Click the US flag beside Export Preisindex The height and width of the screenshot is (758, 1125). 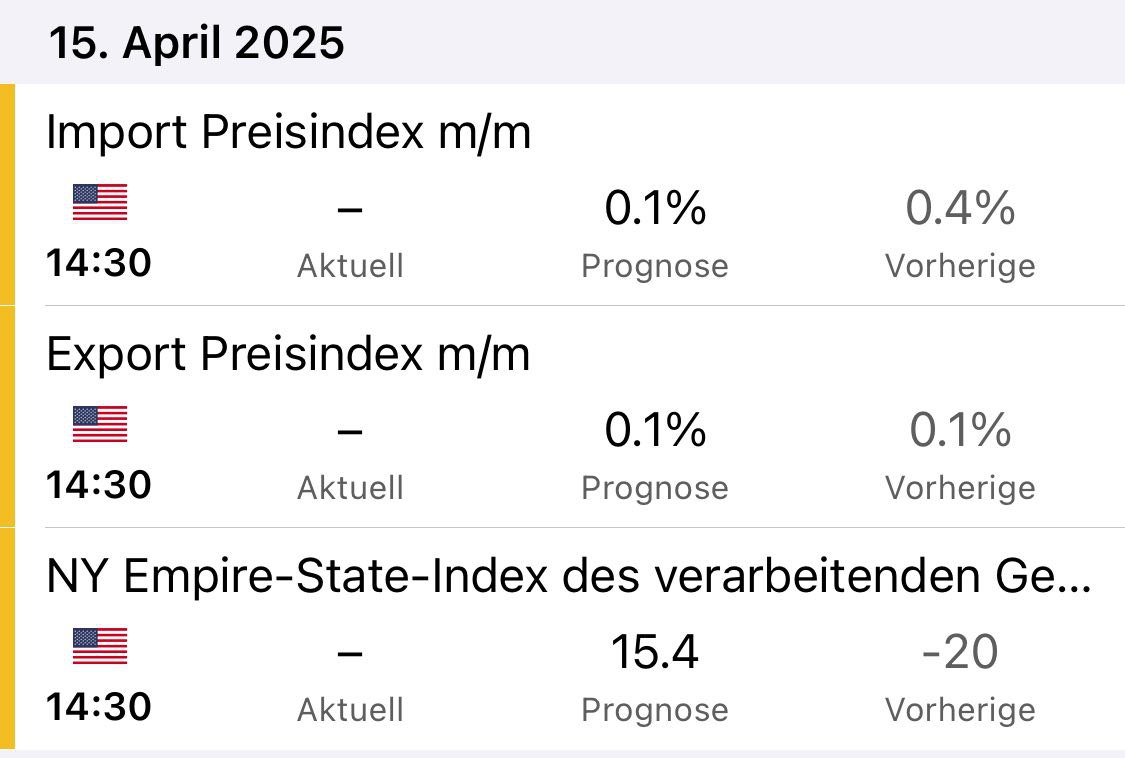[x=100, y=425]
